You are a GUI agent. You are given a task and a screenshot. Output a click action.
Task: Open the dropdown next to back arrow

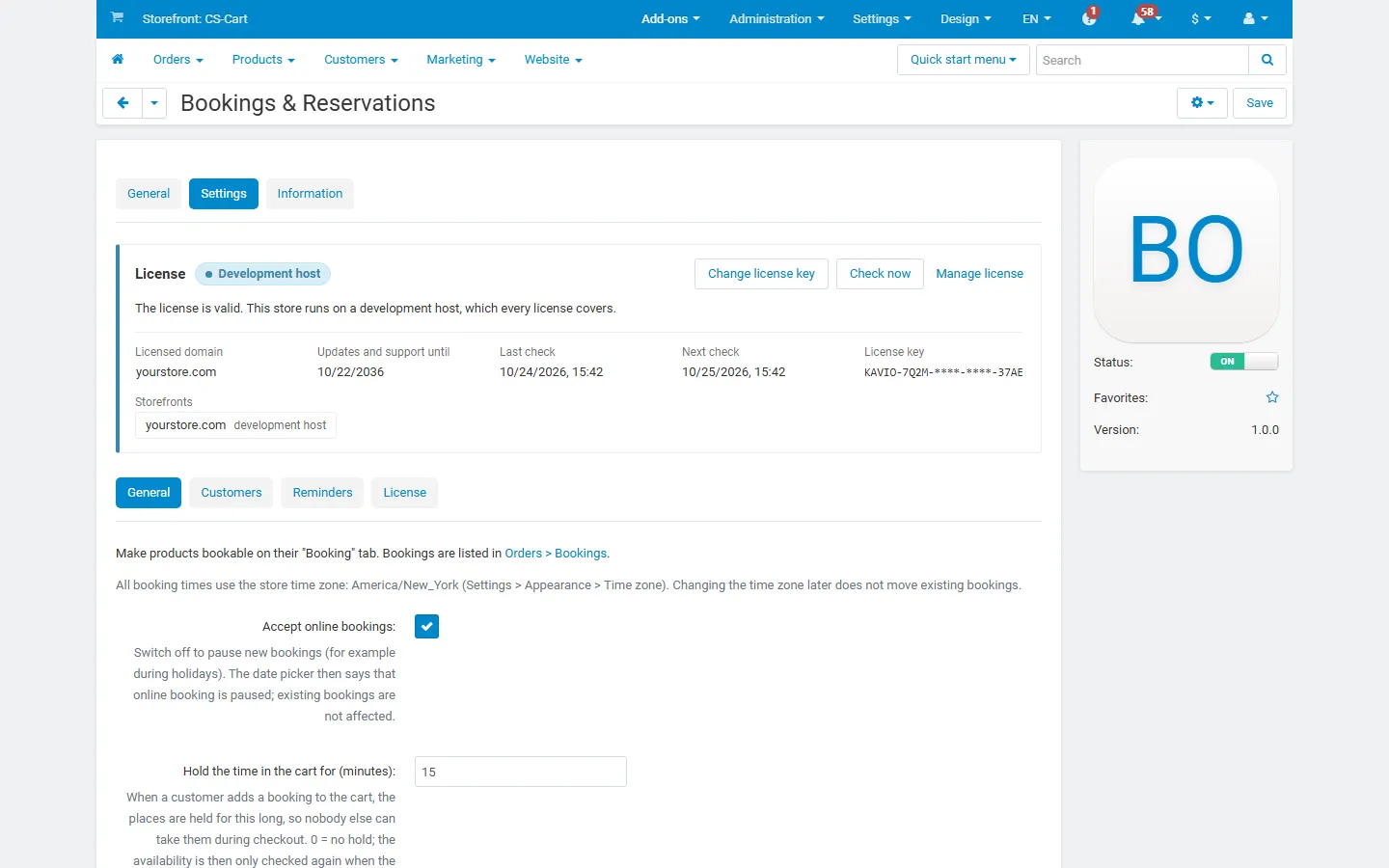(x=154, y=103)
